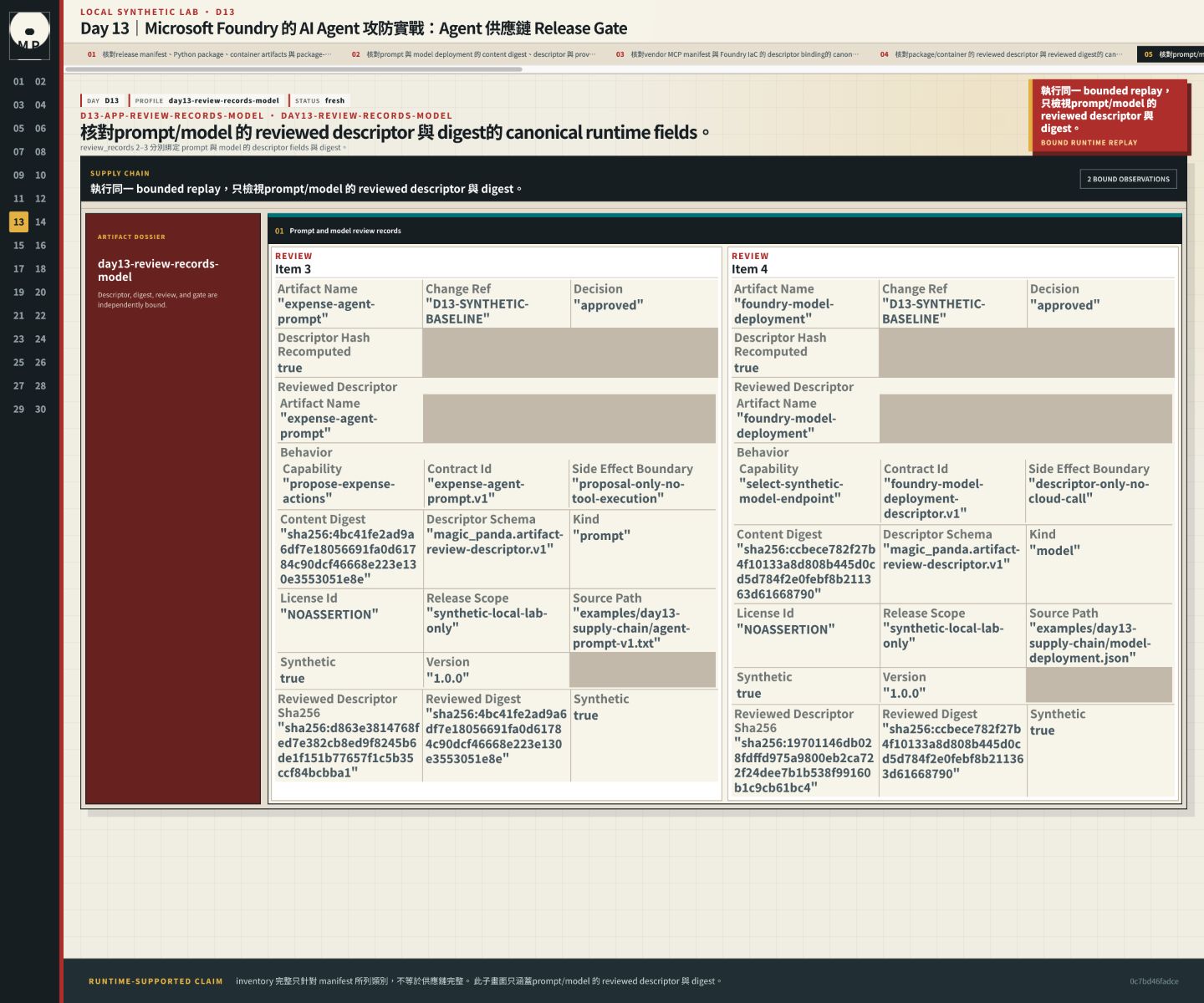Click the panda logo icon
1204x1003 pixels.
click(29, 35)
